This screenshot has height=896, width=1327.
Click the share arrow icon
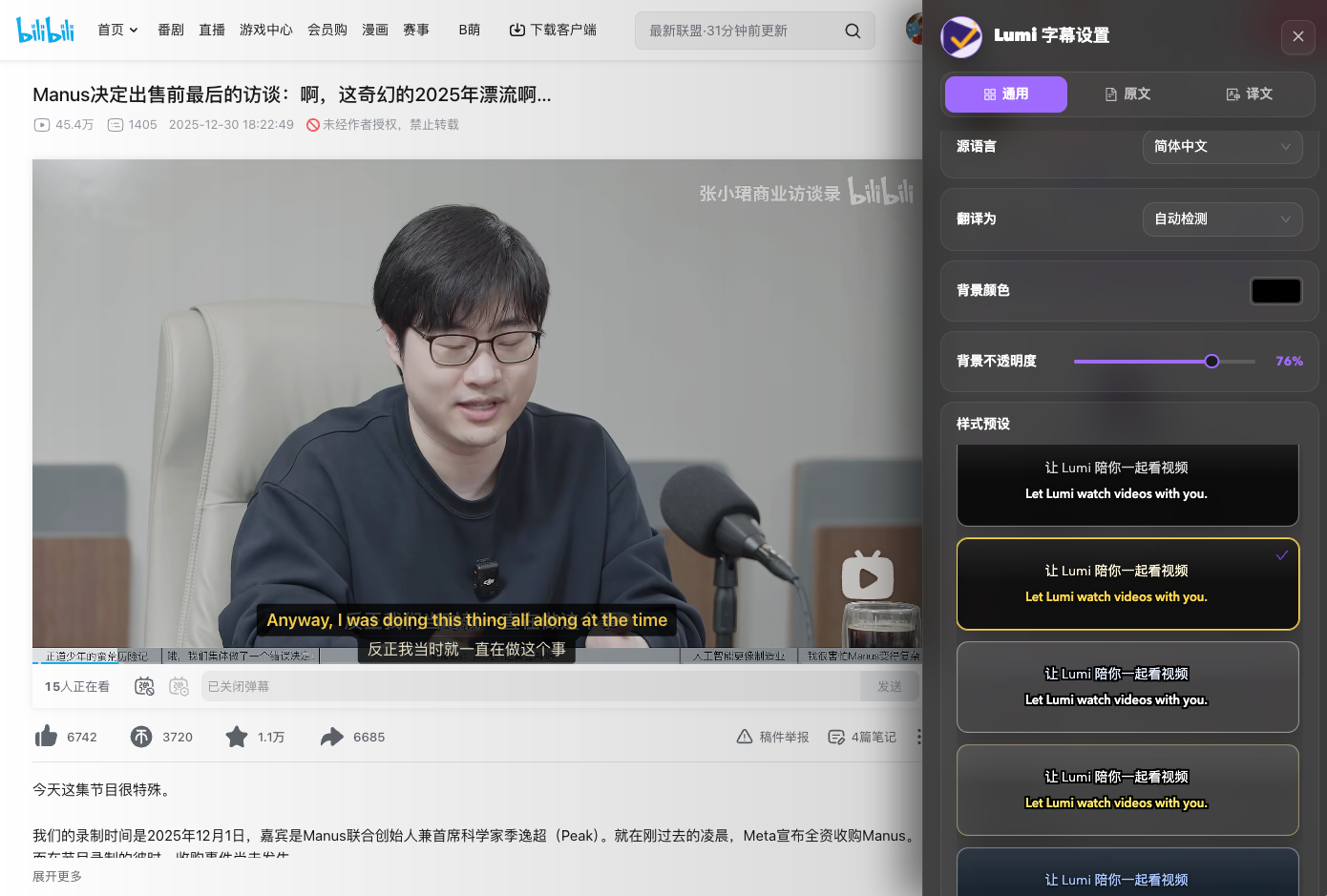[331, 737]
